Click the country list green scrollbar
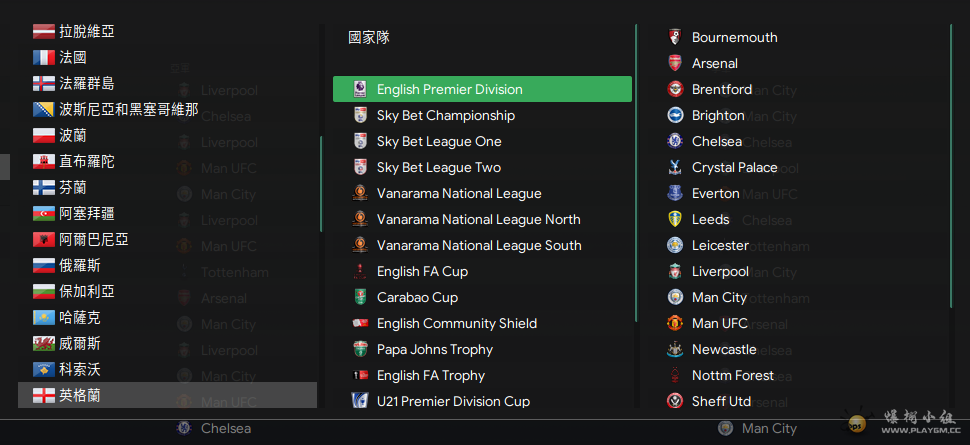 (321, 184)
